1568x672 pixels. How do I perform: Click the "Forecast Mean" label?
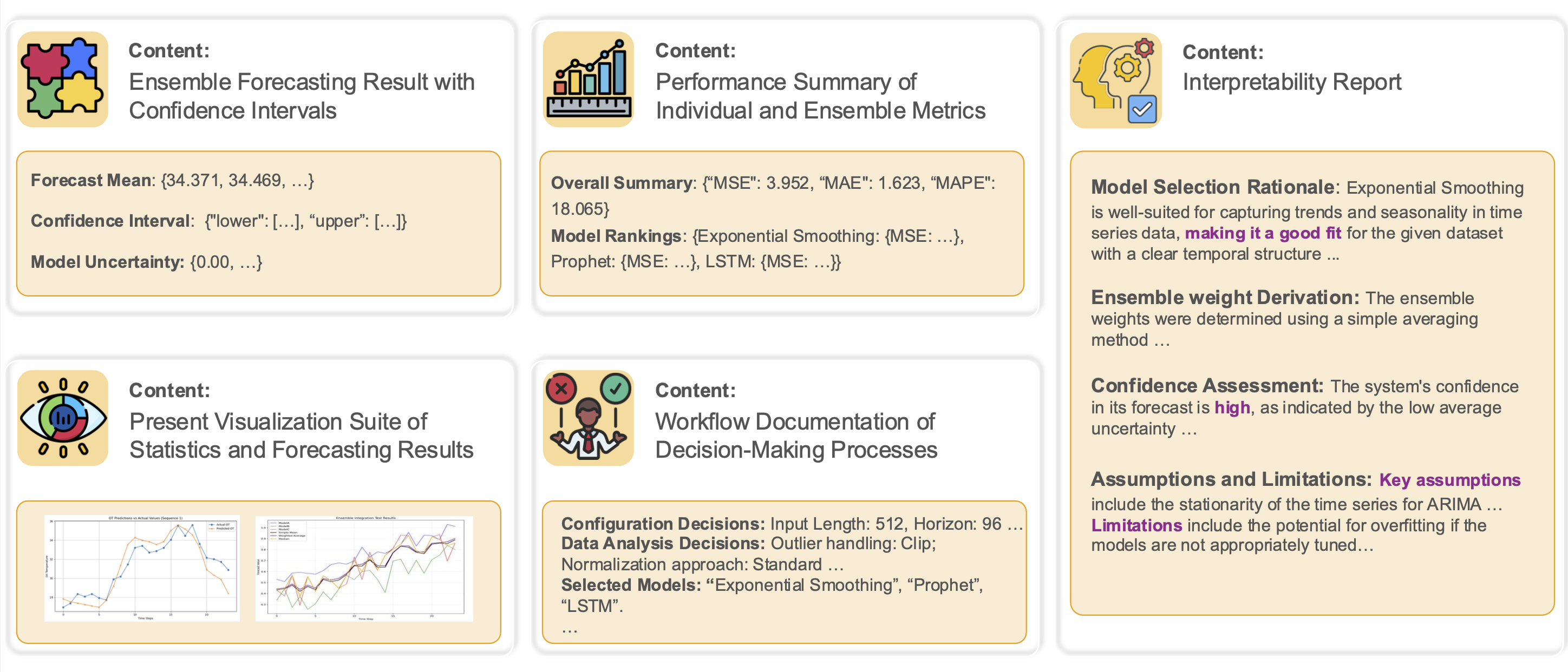pyautogui.click(x=92, y=180)
